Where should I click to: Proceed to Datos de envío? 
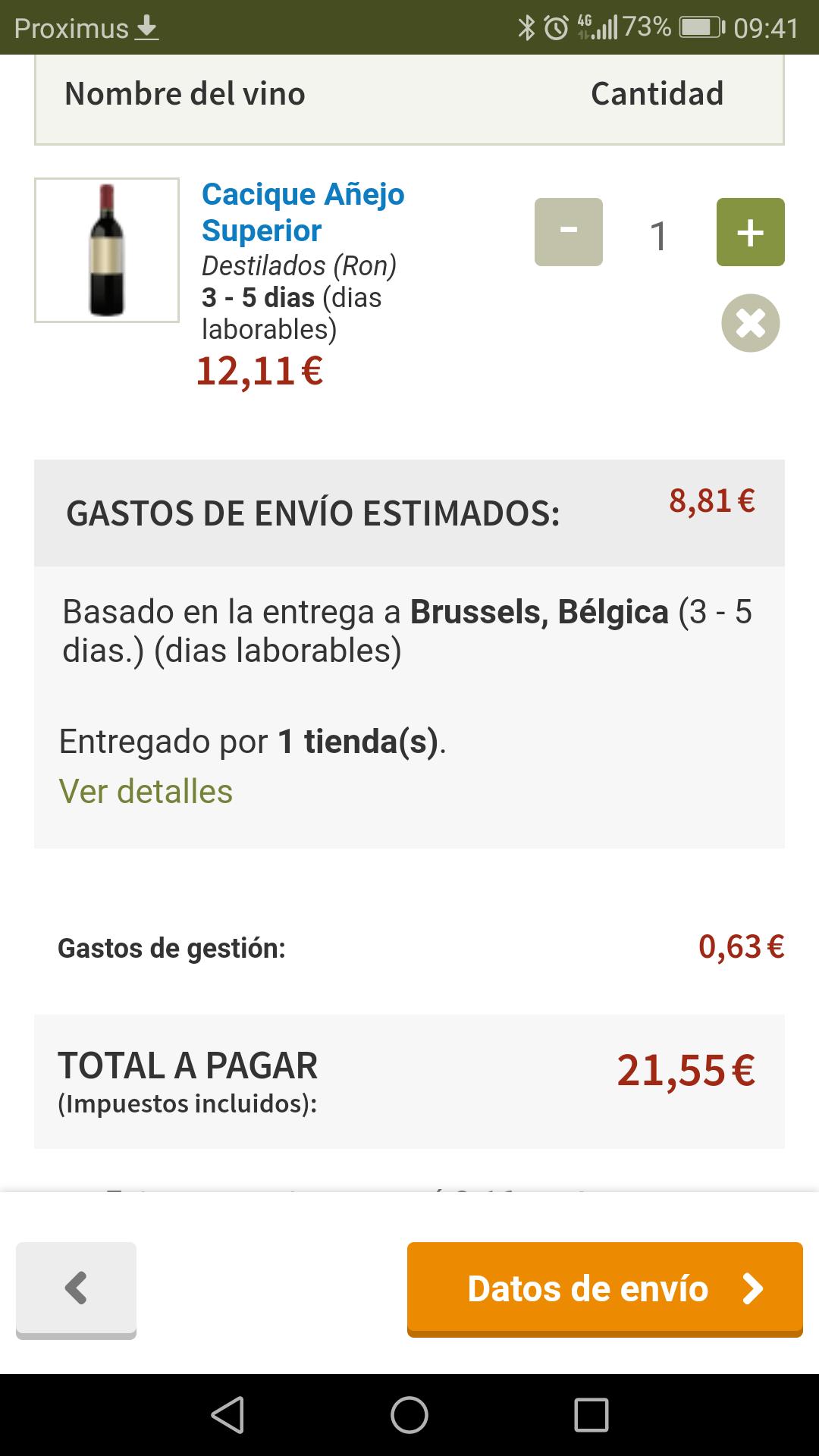pos(604,1288)
